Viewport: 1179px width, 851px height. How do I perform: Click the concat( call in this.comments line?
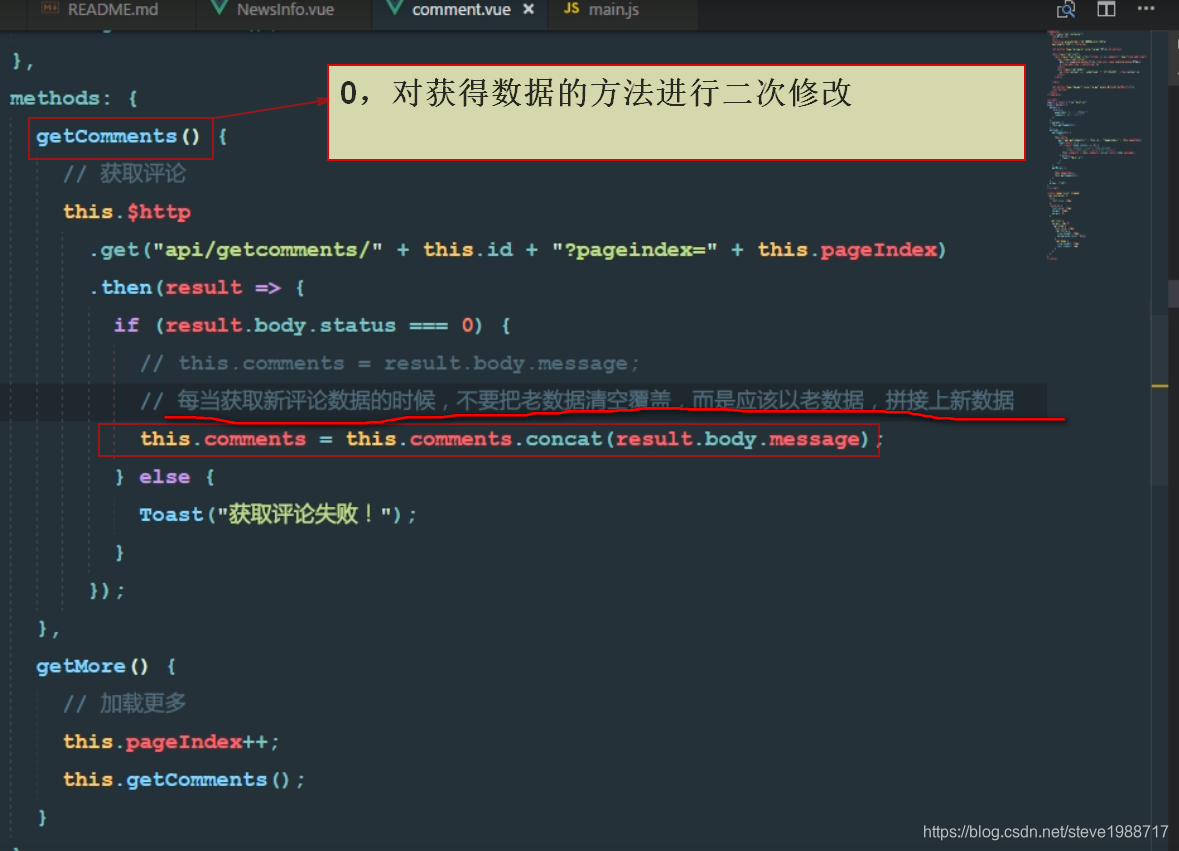pyautogui.click(x=570, y=439)
